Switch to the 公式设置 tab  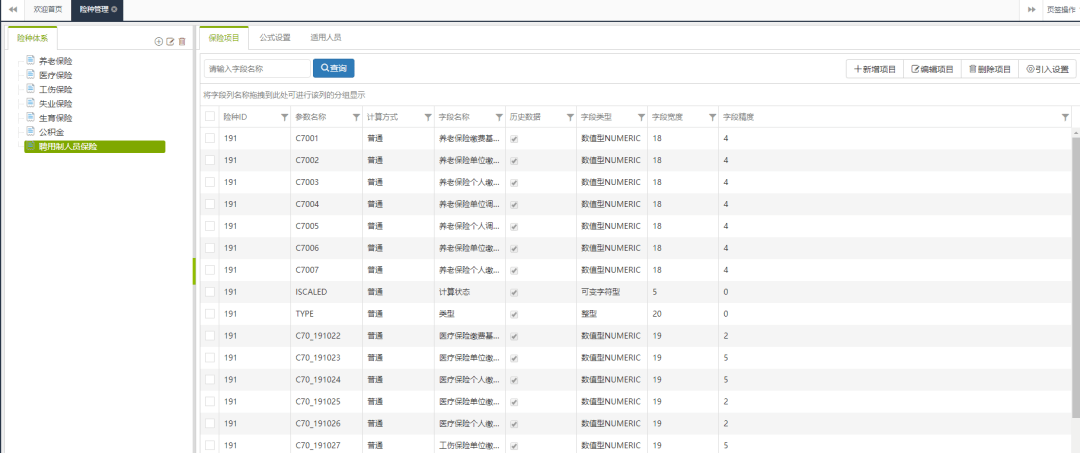pos(275,38)
